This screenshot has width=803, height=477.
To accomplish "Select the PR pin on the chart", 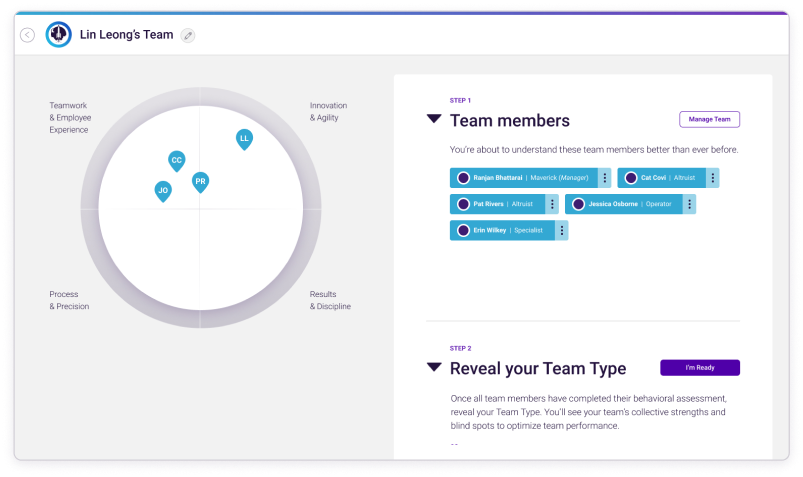I will pos(200,182).
